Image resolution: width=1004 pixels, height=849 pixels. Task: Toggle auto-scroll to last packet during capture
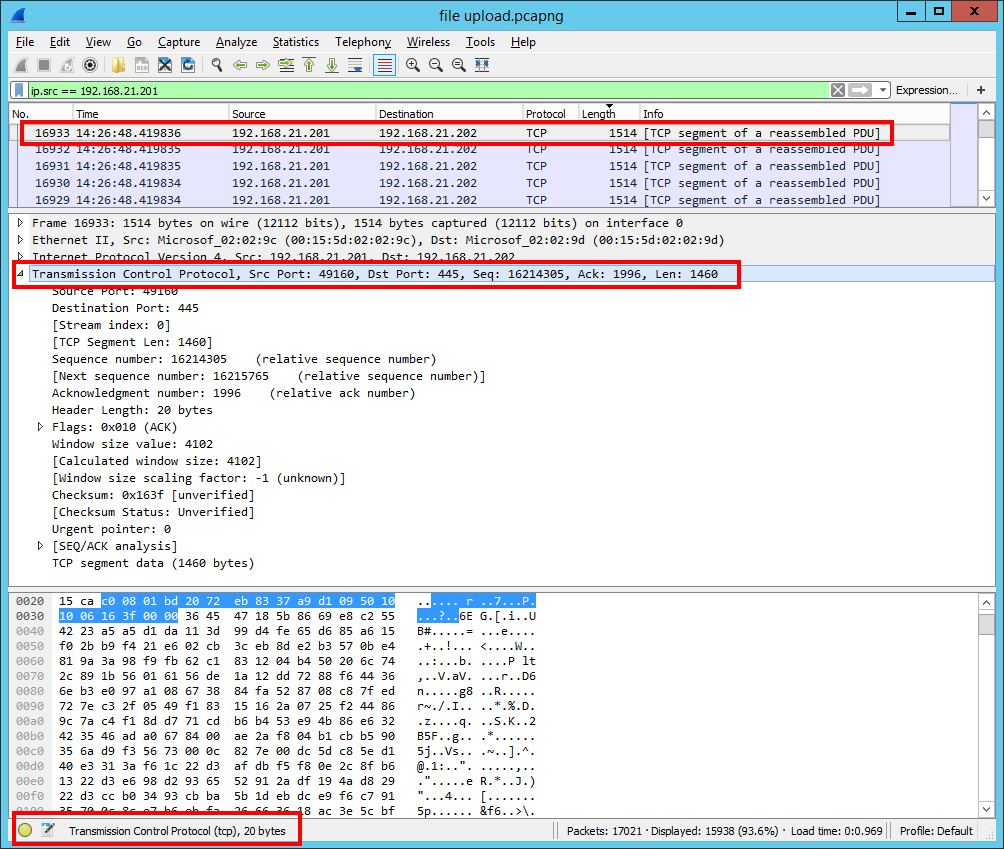click(355, 65)
